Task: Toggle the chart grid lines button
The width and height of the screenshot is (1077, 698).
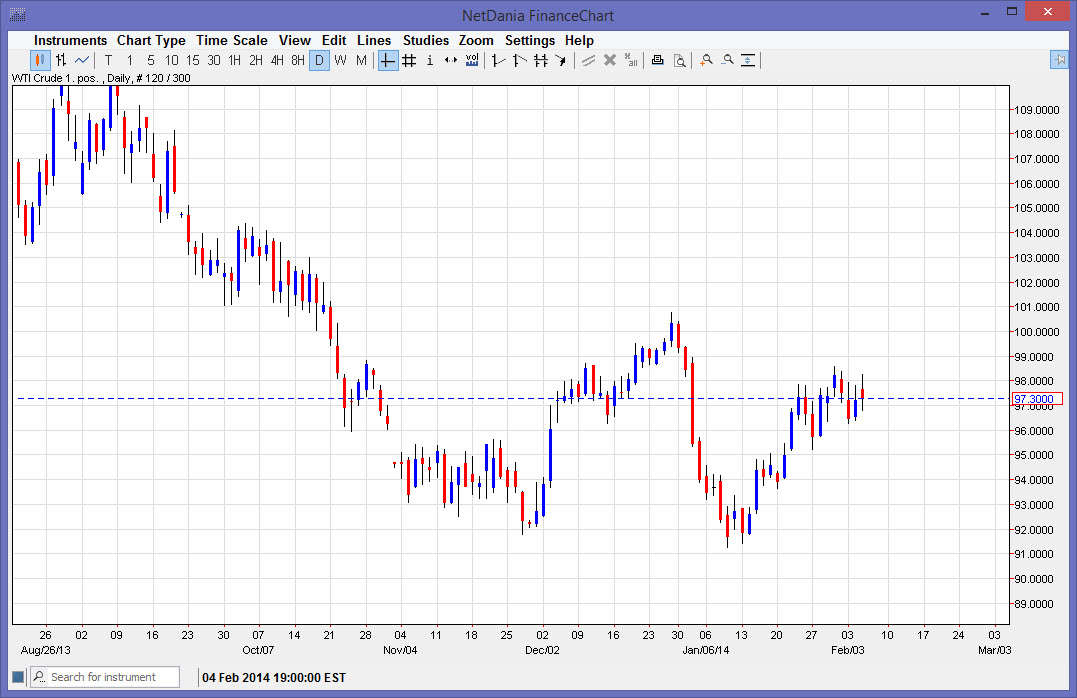Action: click(x=409, y=60)
